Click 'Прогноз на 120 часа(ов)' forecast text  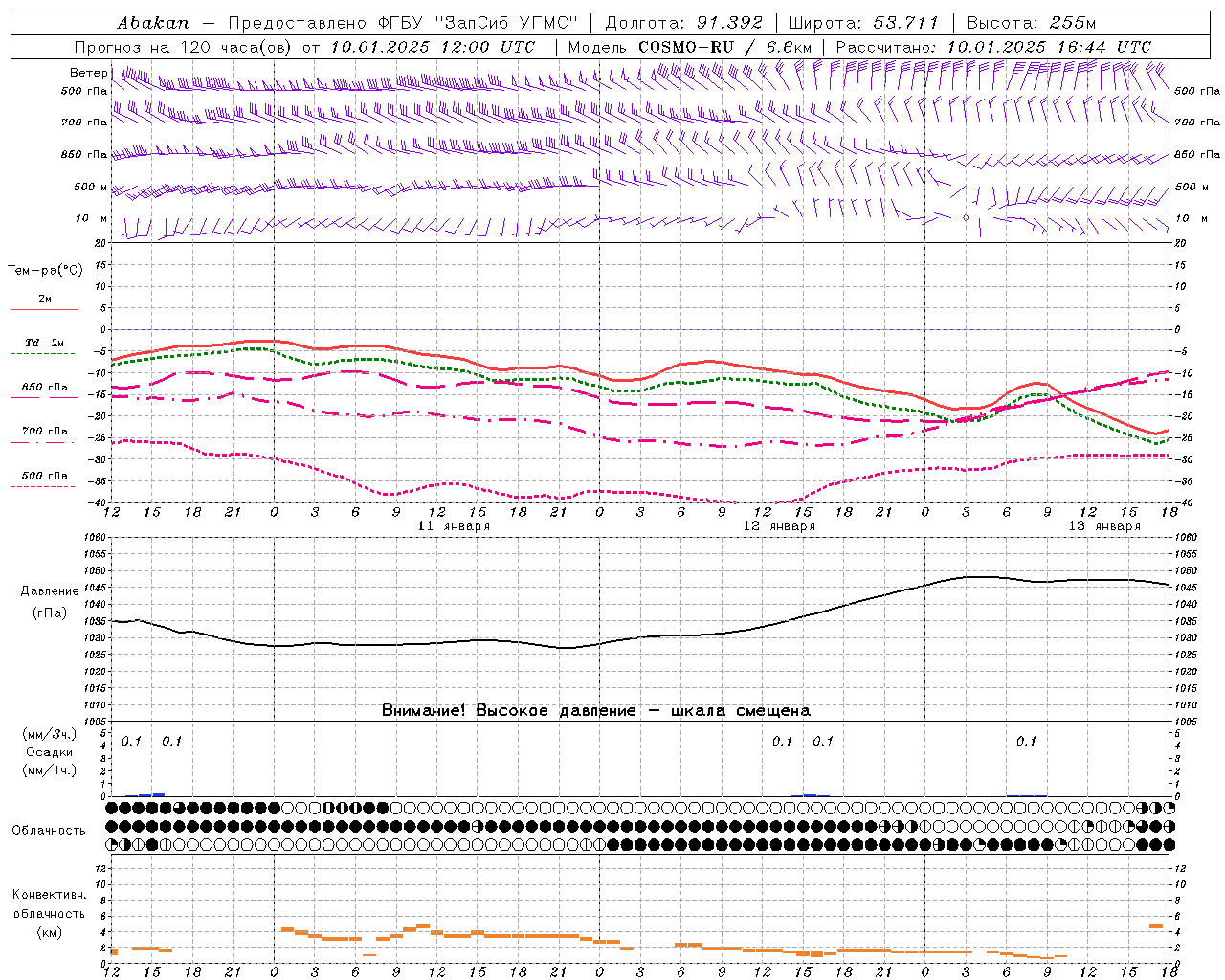(184, 47)
